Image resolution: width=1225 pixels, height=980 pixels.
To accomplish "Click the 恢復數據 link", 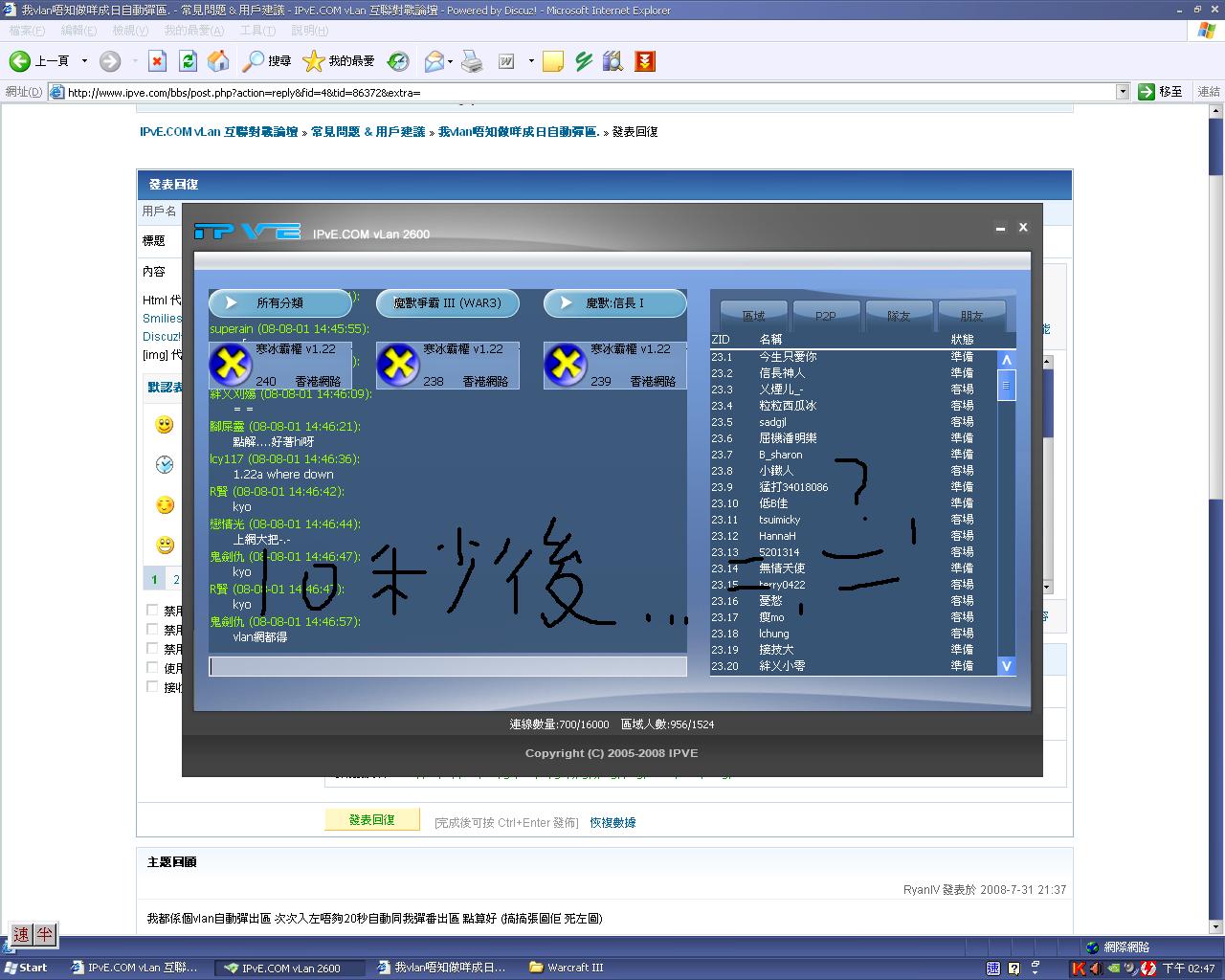I will click(612, 822).
